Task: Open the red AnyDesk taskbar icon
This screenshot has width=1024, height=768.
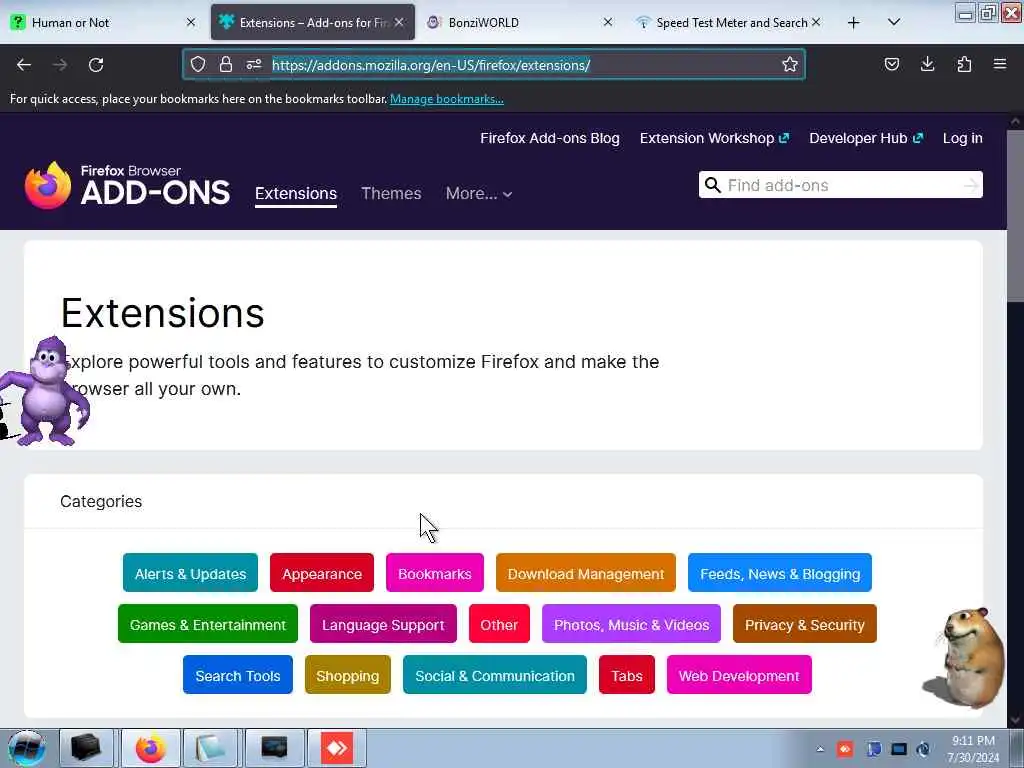Action: (337, 748)
